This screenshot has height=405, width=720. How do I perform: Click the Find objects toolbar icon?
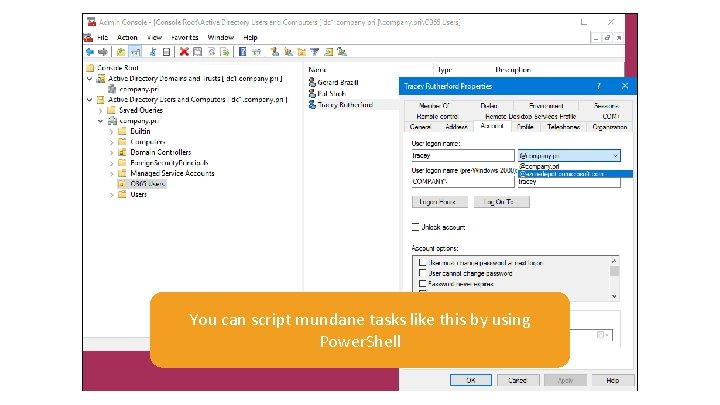point(328,52)
